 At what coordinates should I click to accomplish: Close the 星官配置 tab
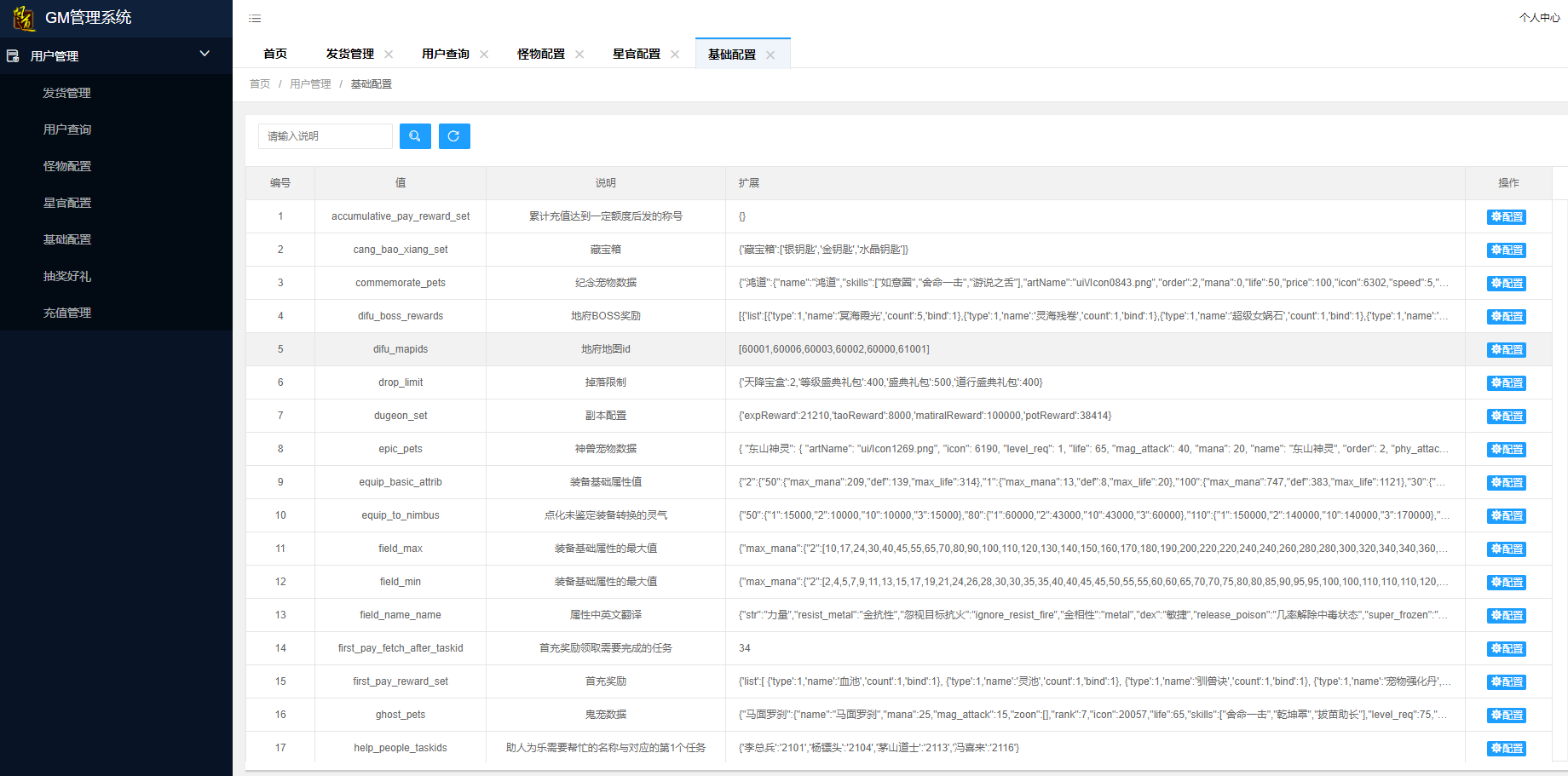[x=675, y=55]
